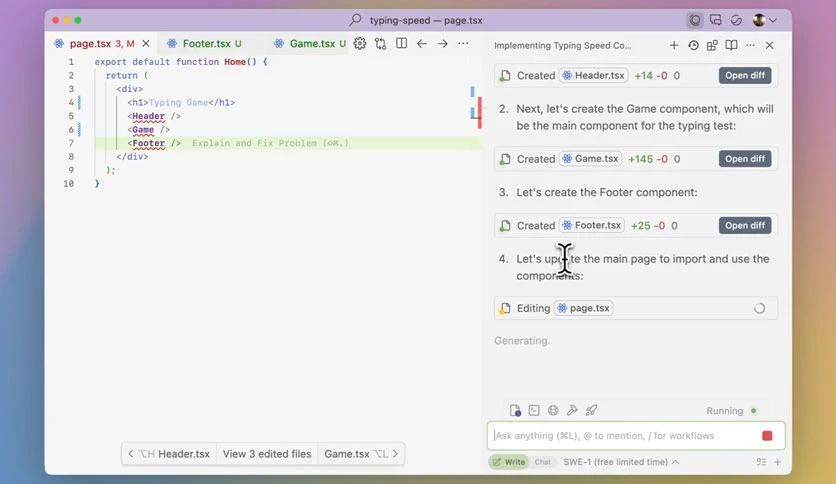The height and width of the screenshot is (484, 836).
Task: Open the book icon in Cascade header
Action: [731, 45]
